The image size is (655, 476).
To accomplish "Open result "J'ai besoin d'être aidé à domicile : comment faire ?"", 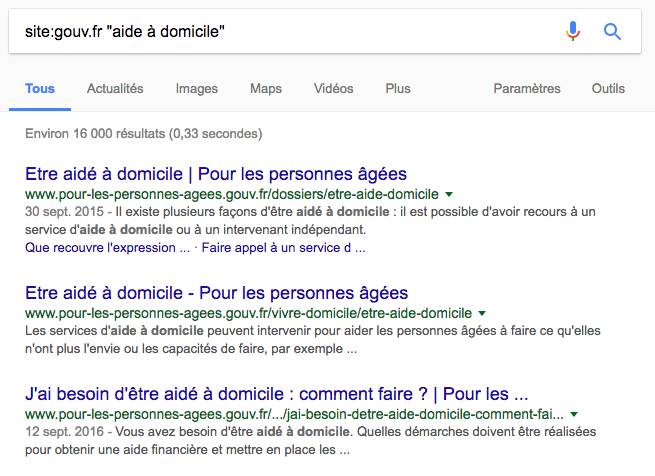I will [x=277, y=394].
